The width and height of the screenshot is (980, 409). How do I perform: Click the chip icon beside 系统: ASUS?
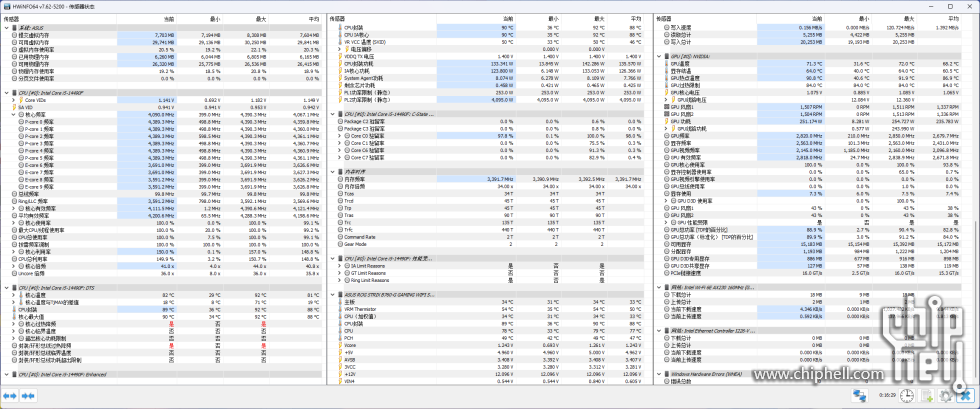14,28
